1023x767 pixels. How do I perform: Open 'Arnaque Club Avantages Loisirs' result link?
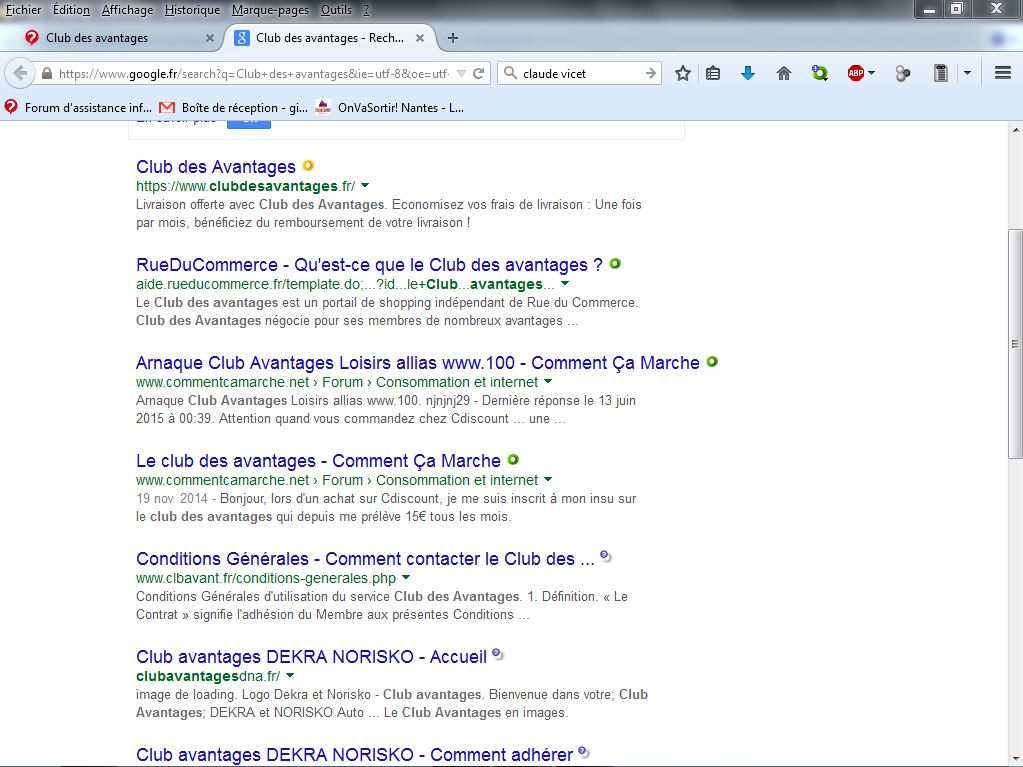(418, 363)
